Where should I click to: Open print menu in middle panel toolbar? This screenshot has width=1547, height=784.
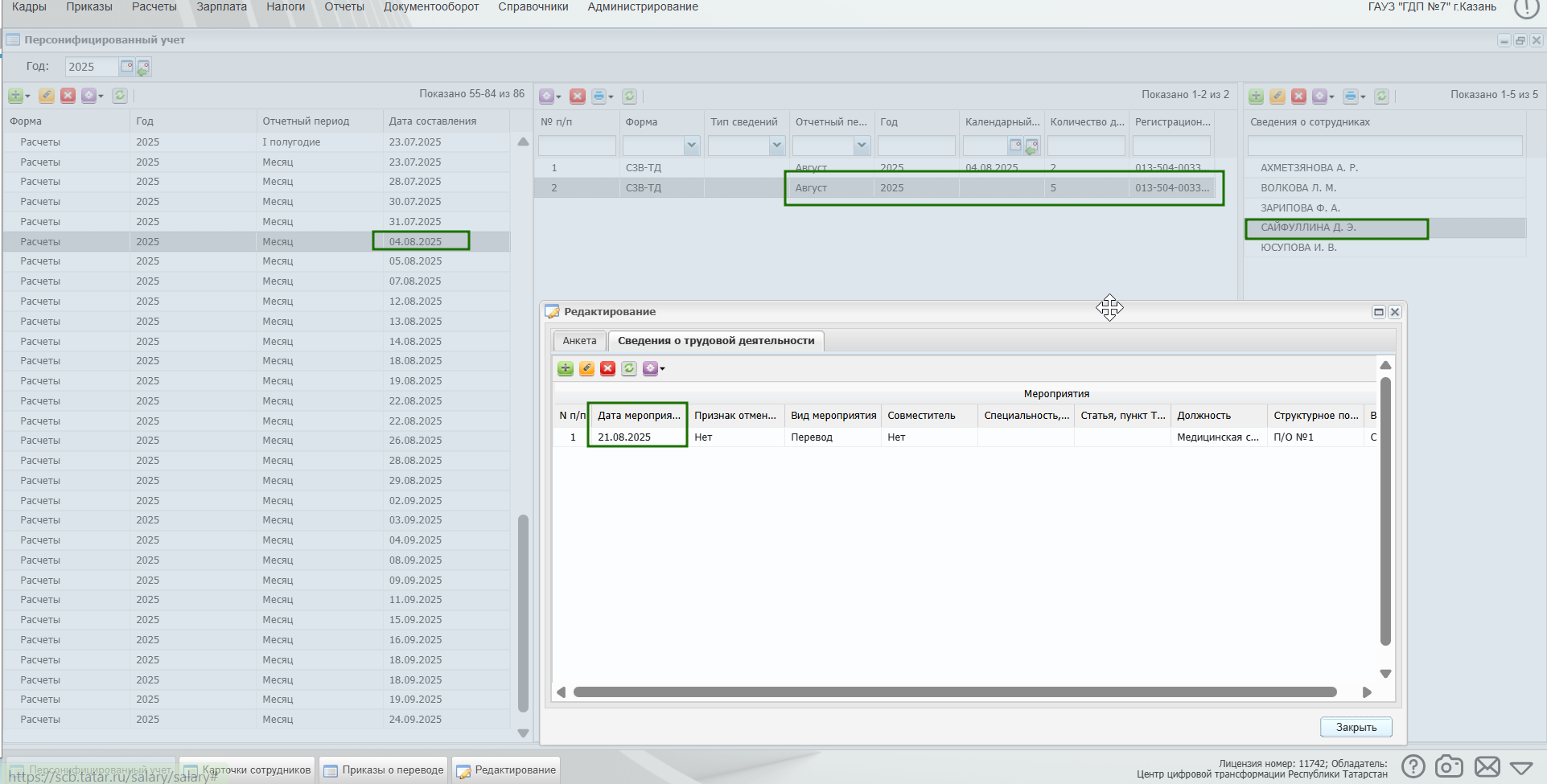(x=603, y=96)
